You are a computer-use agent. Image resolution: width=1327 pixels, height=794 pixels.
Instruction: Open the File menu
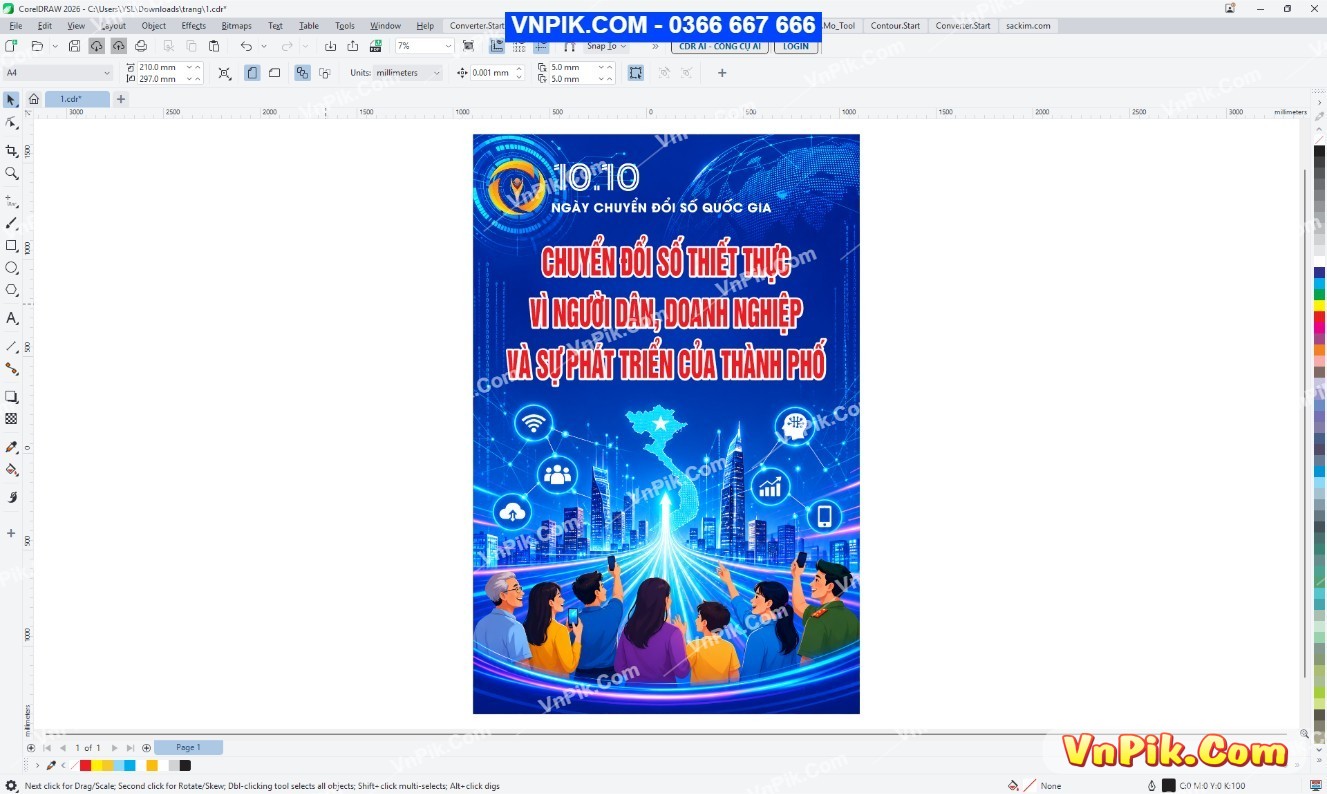click(15, 26)
